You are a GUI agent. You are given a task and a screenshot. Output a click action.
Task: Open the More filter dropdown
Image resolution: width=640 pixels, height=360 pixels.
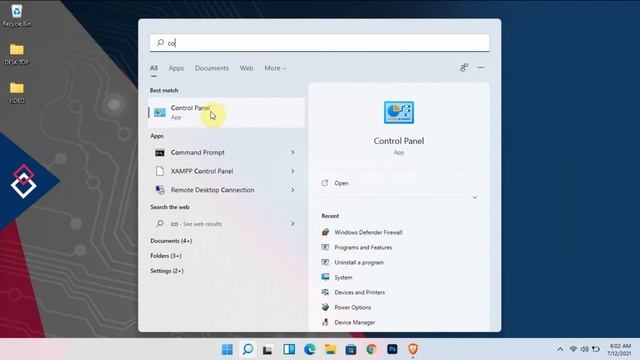(x=276, y=68)
